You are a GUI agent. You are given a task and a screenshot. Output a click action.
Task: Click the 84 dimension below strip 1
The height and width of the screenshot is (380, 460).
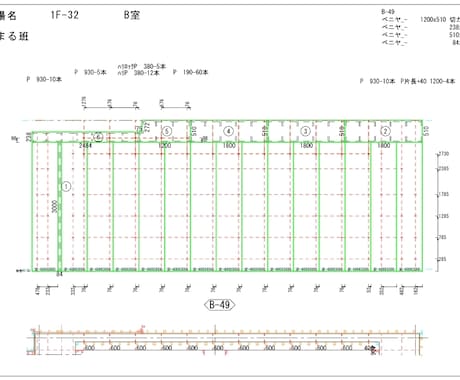pyautogui.click(x=59, y=275)
